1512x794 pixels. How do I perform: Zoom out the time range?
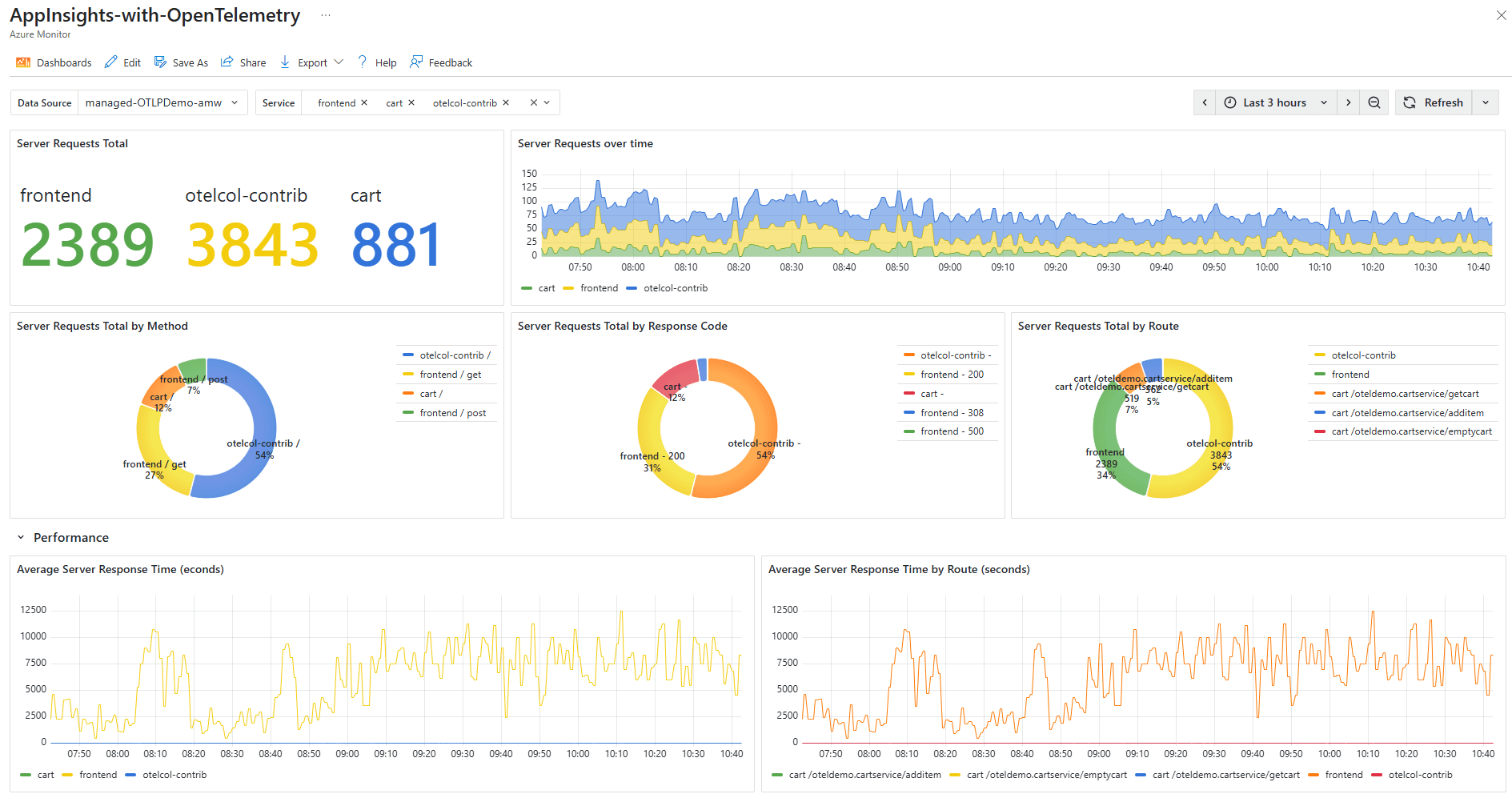coord(1374,102)
